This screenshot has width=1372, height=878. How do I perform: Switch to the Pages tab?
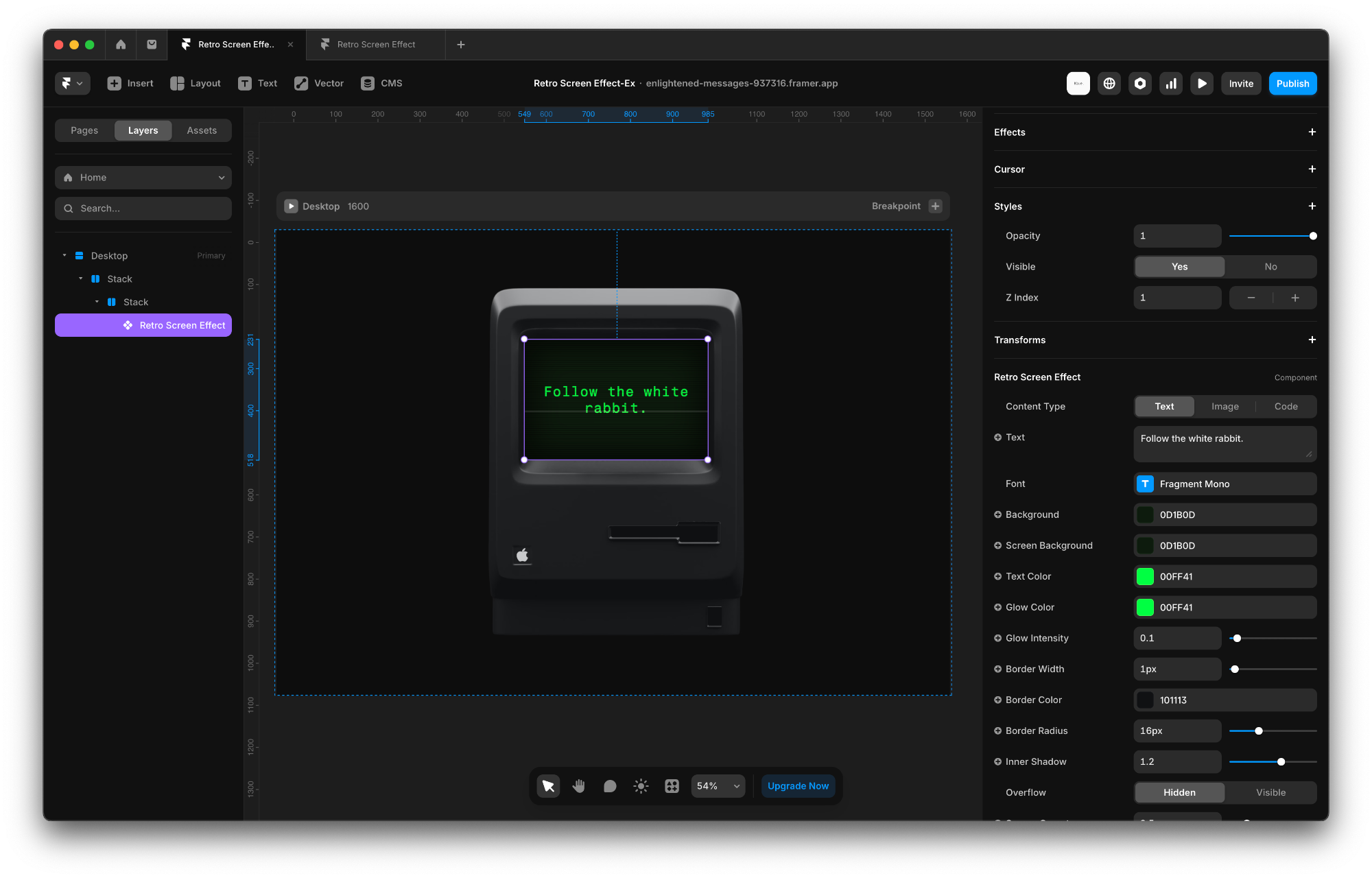84,130
